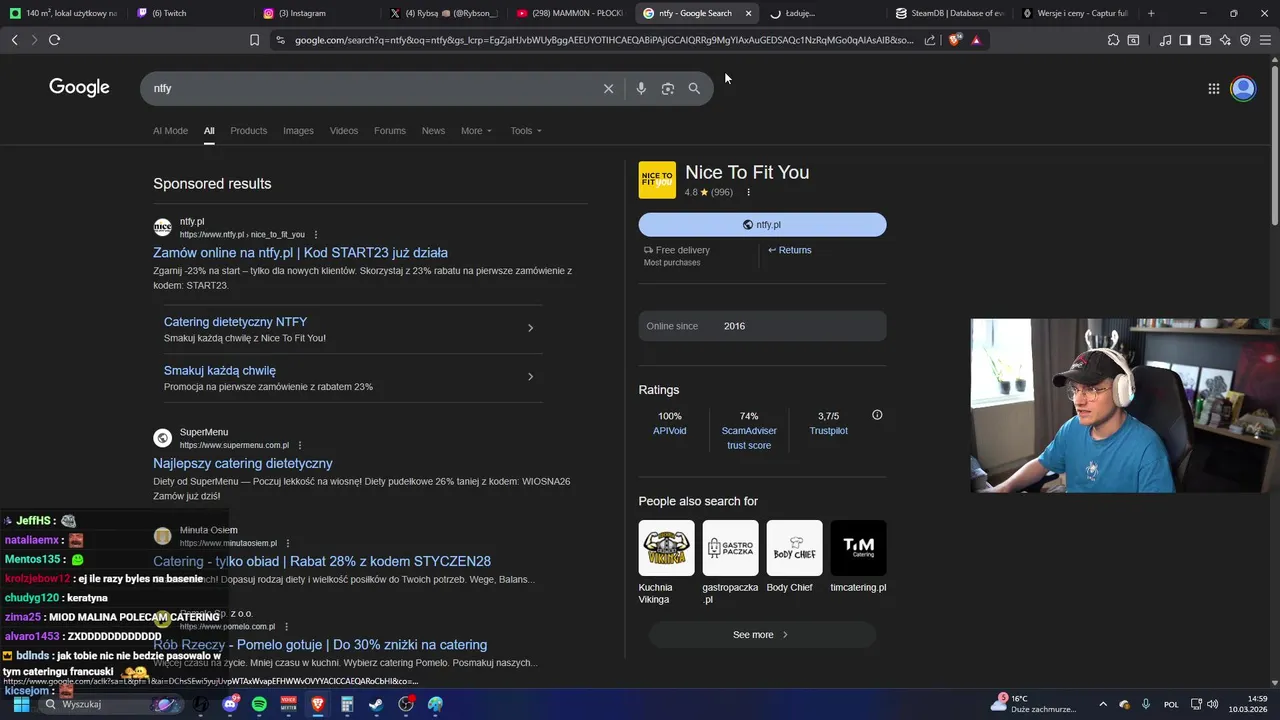The width and height of the screenshot is (1280, 720).
Task: Toggle the browser sidebar panel icon
Action: click(1185, 40)
